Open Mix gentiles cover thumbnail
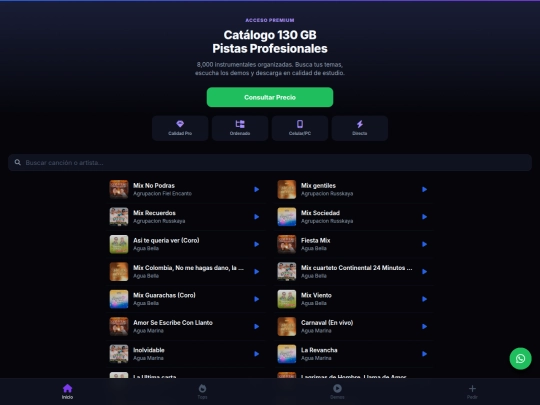 [287, 189]
